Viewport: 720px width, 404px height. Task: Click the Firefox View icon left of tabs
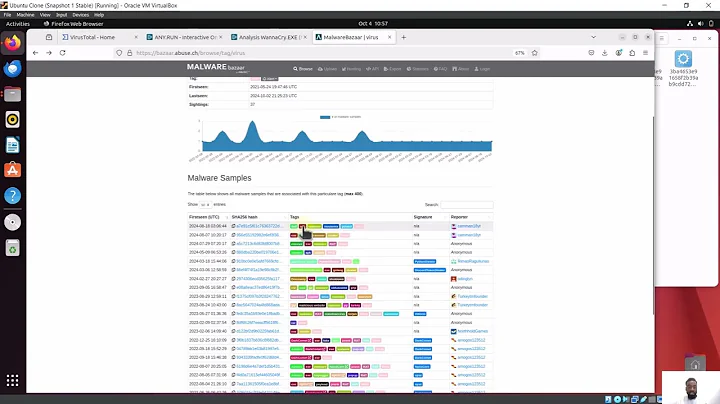click(x=49, y=37)
